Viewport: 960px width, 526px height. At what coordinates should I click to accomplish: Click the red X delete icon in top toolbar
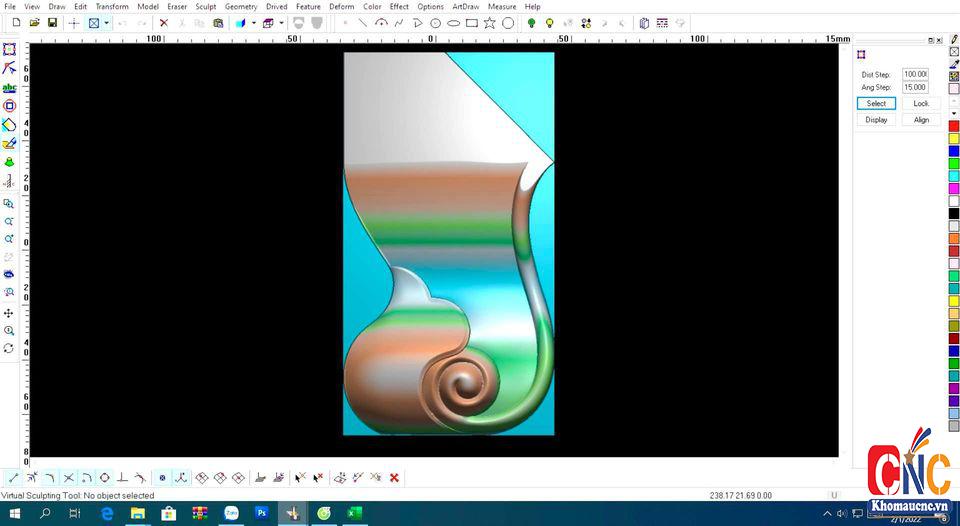(x=164, y=23)
